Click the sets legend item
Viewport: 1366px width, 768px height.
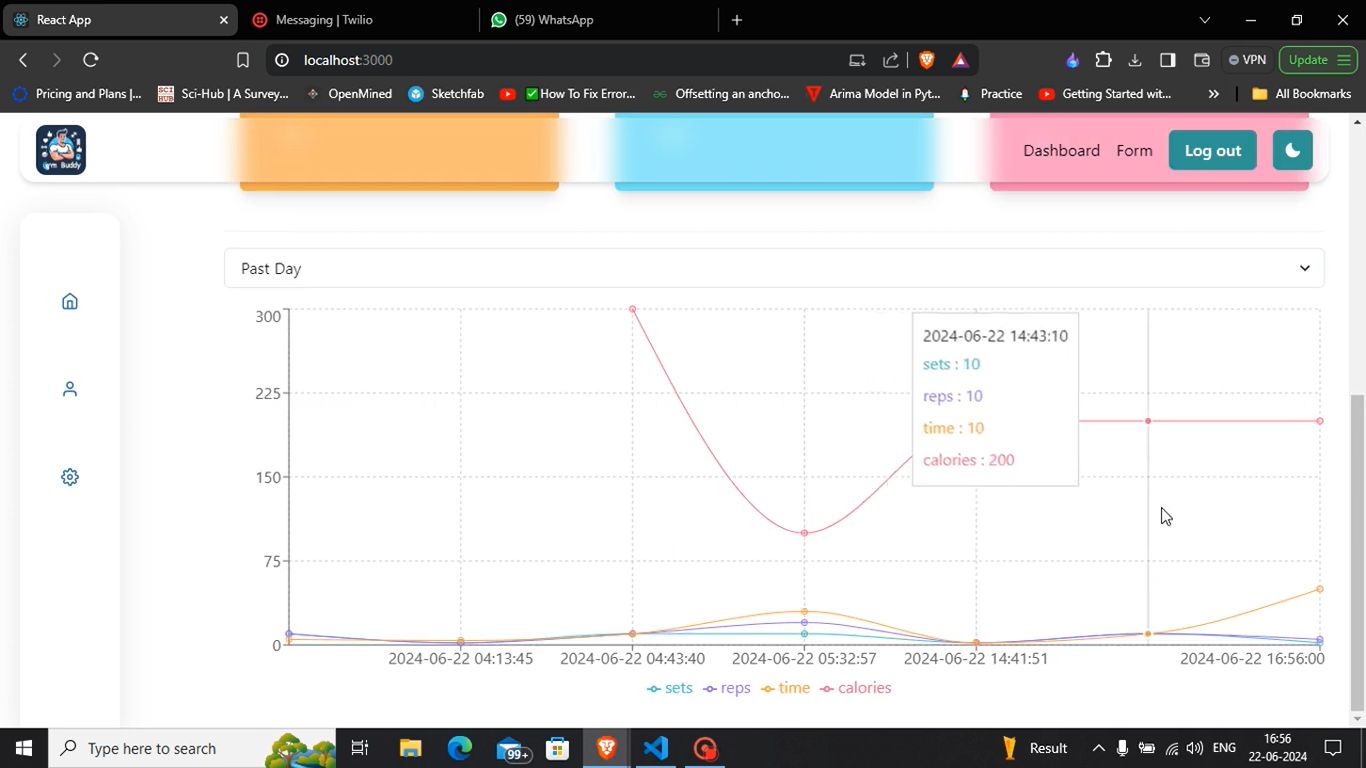coord(670,688)
